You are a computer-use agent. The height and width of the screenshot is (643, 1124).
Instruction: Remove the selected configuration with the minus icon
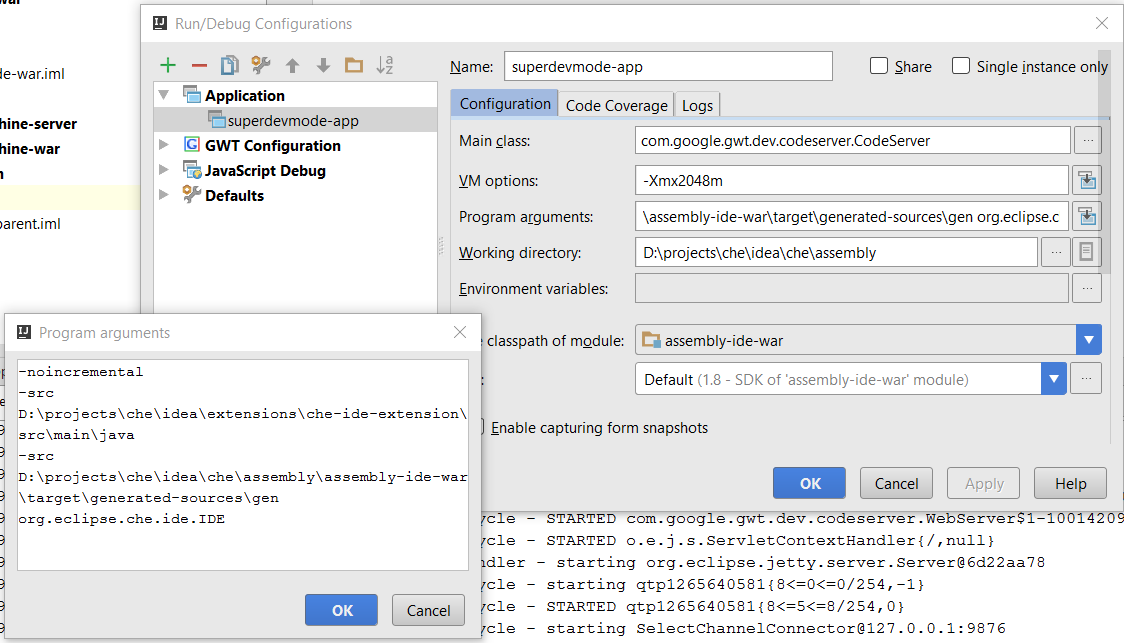click(x=199, y=65)
